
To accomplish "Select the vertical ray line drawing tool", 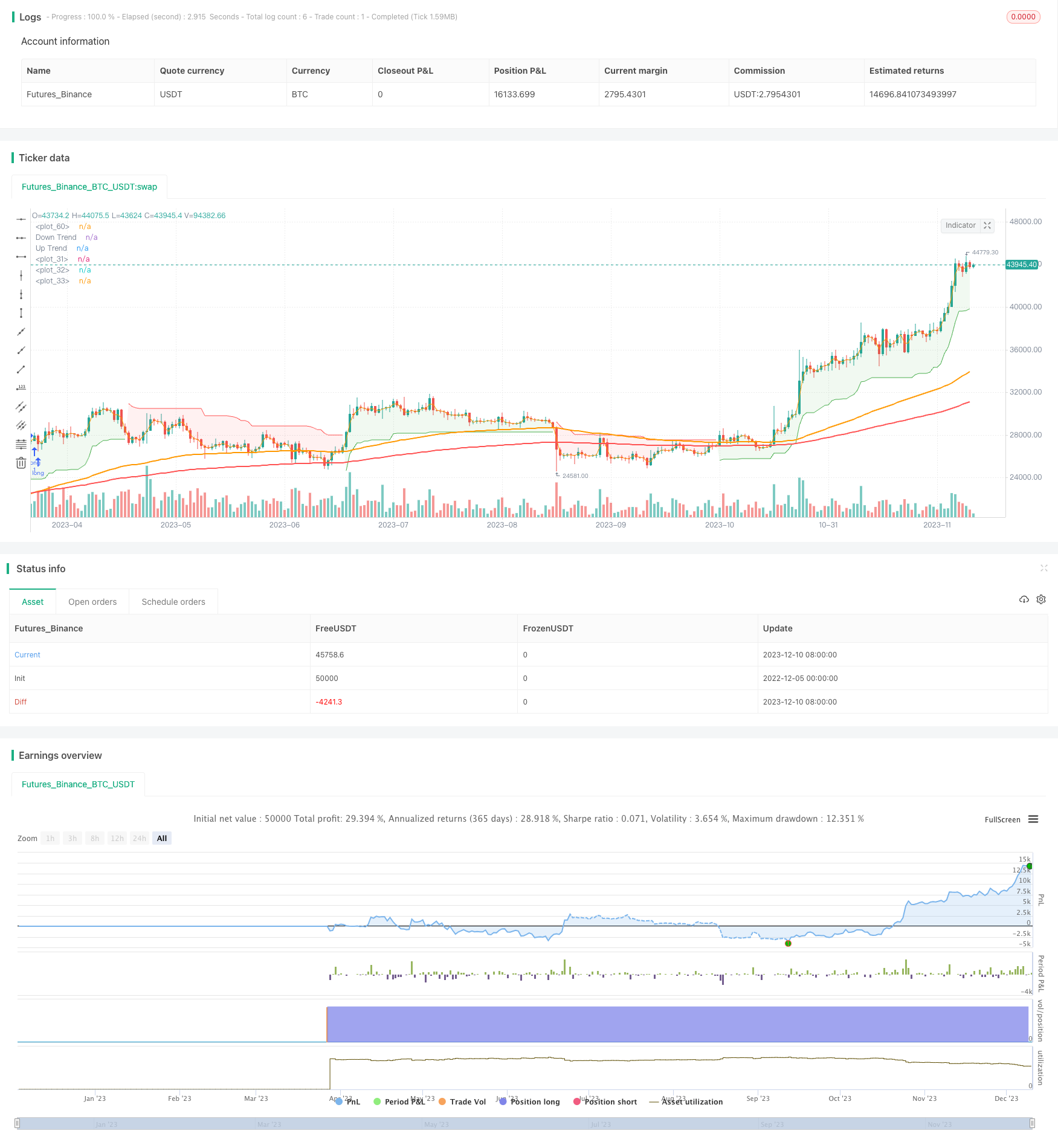I will tap(21, 294).
